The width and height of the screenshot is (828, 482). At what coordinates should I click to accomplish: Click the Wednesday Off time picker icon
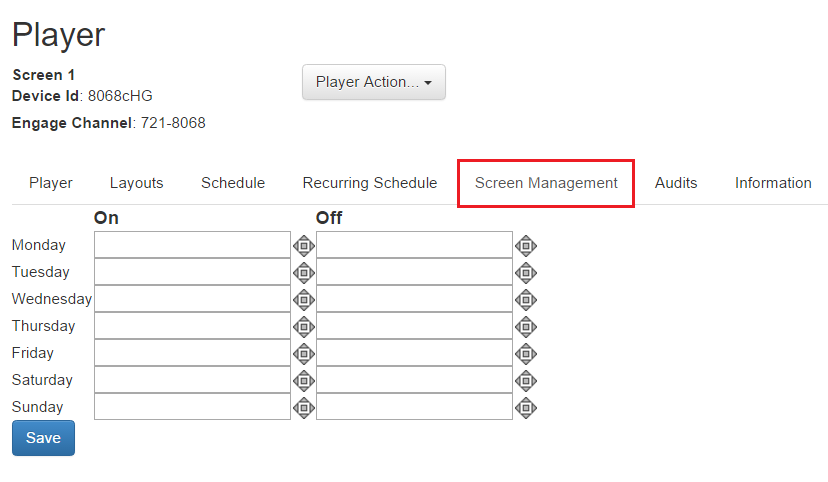(x=526, y=300)
